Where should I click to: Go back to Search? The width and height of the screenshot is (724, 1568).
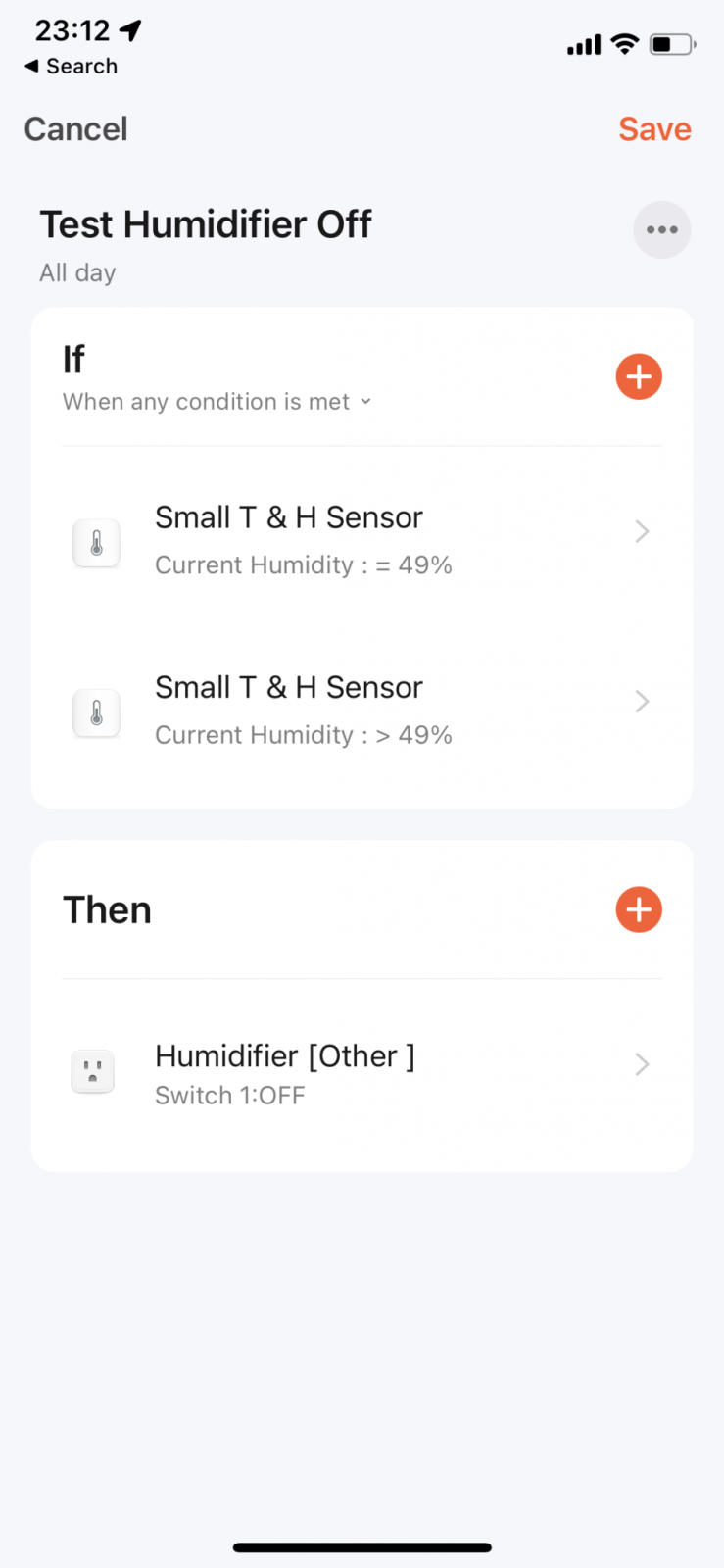pos(71,66)
